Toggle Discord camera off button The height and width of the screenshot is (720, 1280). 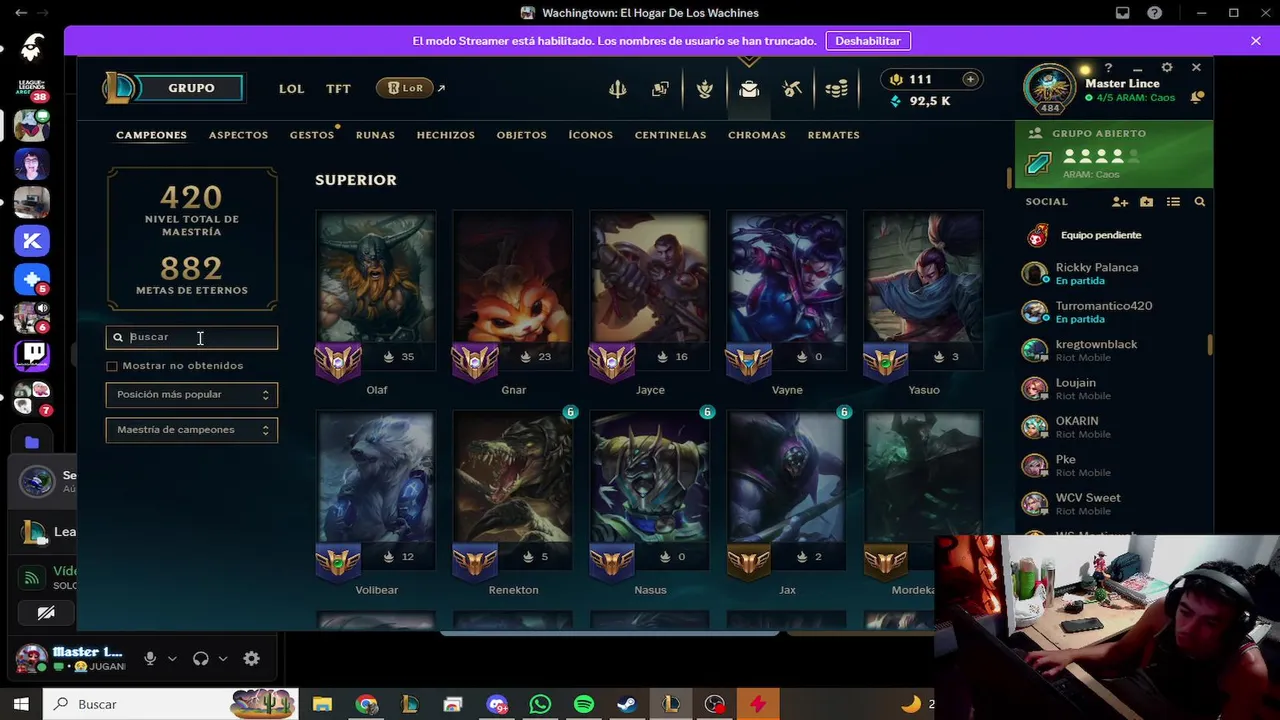(46, 612)
